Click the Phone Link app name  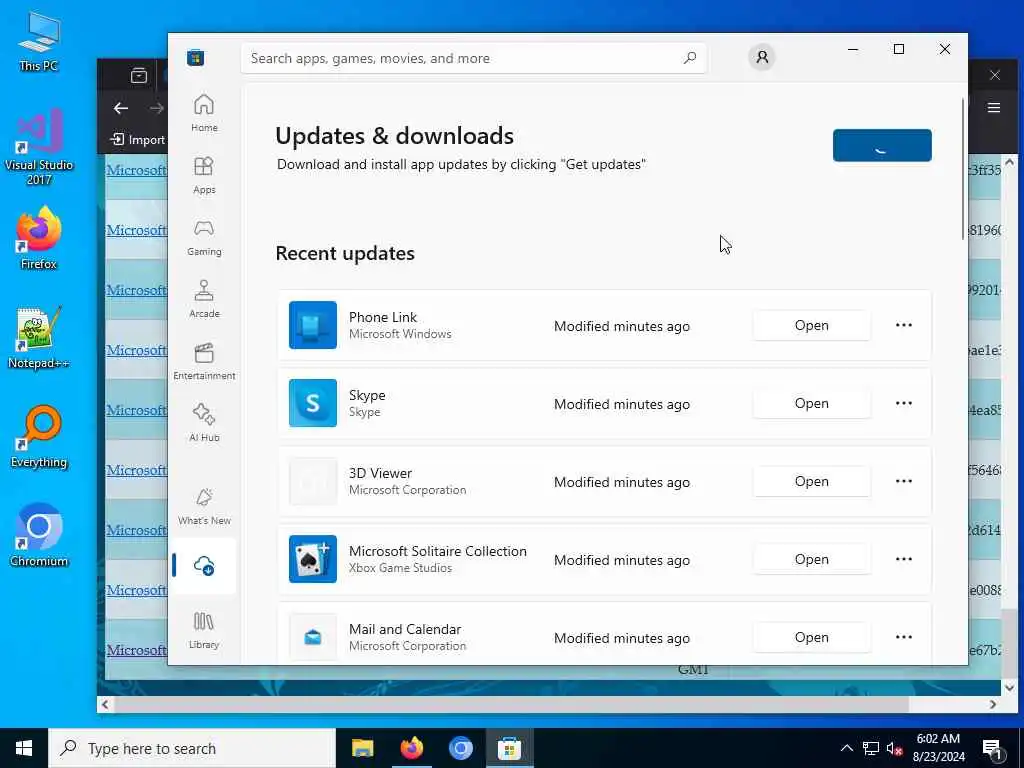click(383, 317)
